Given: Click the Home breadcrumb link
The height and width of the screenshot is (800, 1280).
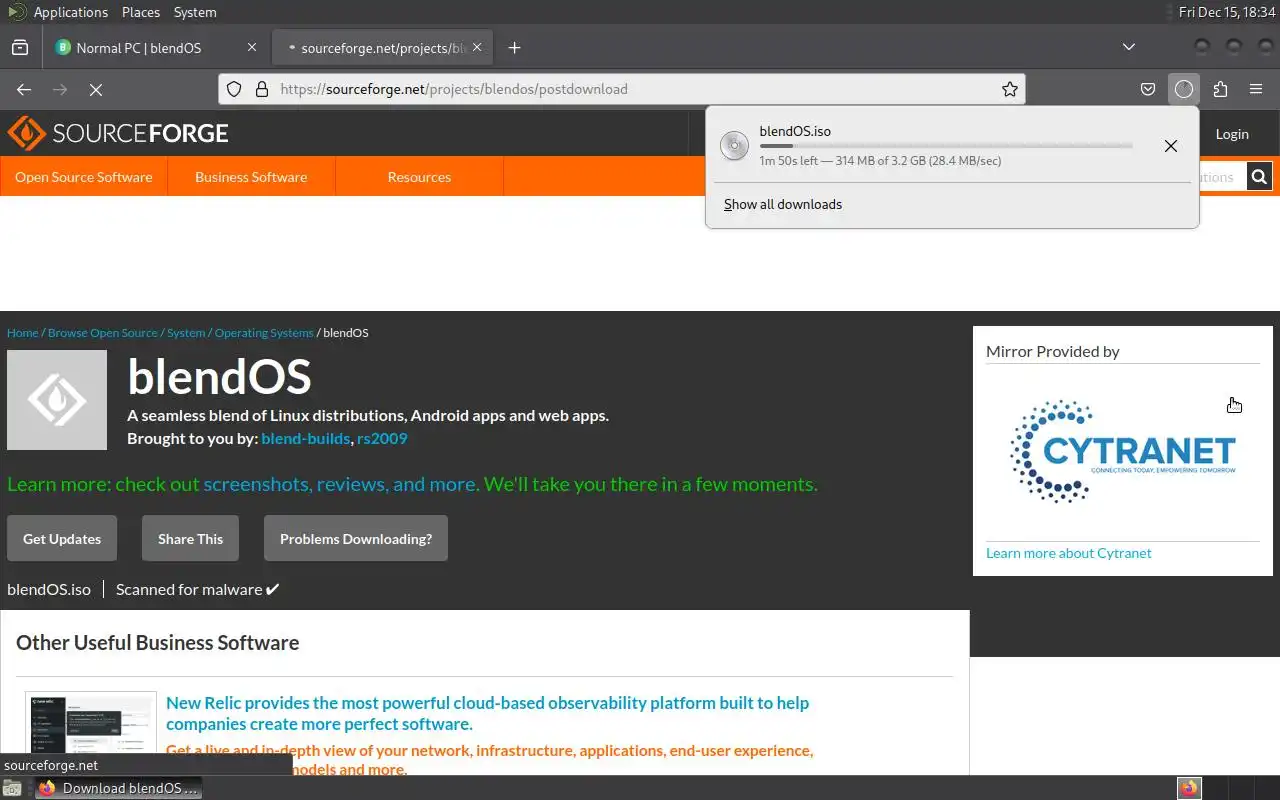Looking at the screenshot, I should coord(22,333).
